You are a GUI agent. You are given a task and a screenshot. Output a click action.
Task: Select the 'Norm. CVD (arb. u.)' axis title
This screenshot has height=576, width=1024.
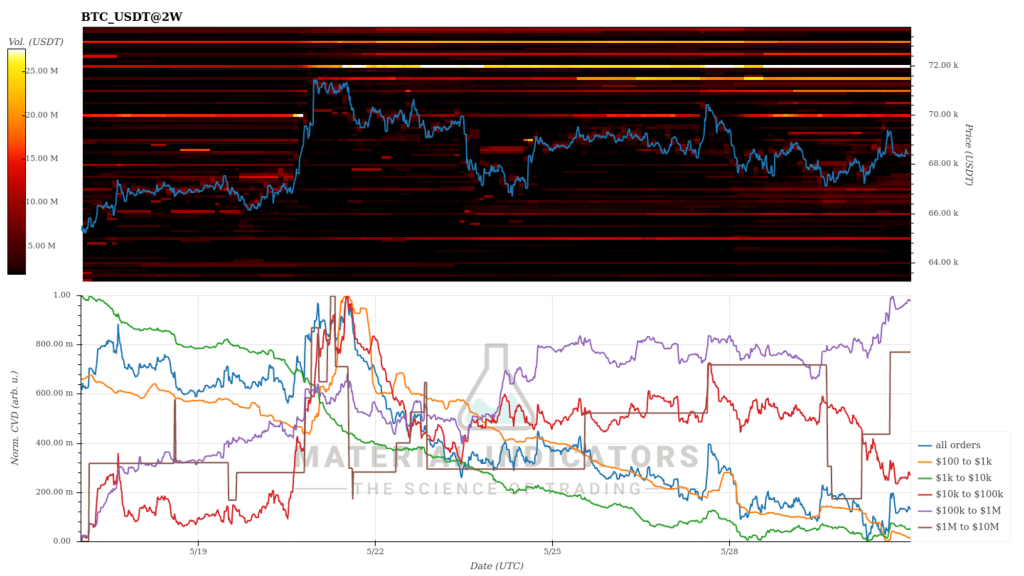[x=15, y=418]
